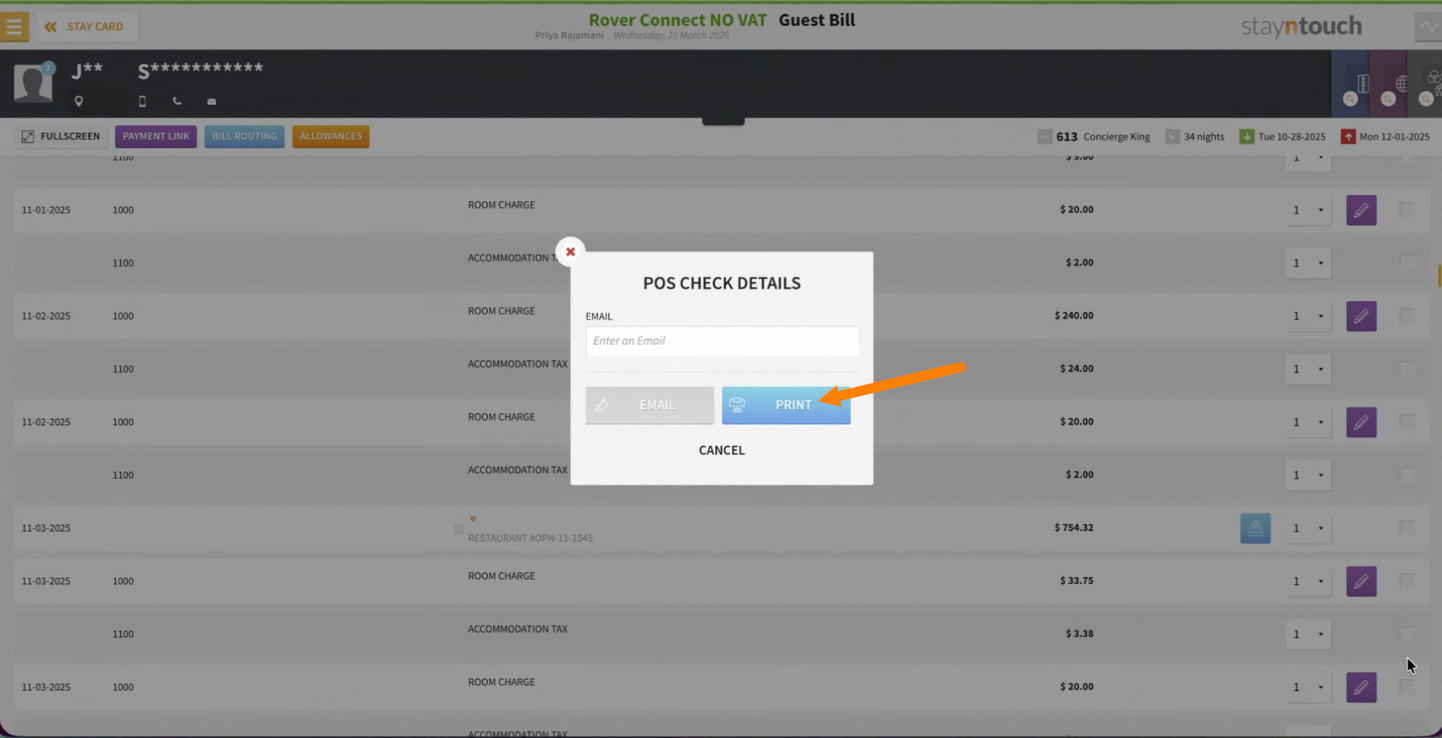This screenshot has width=1442, height=738.
Task: Click the guest card pull-down handle
Action: [723, 121]
